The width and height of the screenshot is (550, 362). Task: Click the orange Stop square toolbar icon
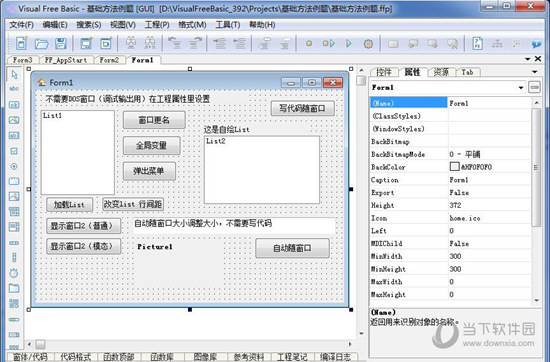(309, 43)
